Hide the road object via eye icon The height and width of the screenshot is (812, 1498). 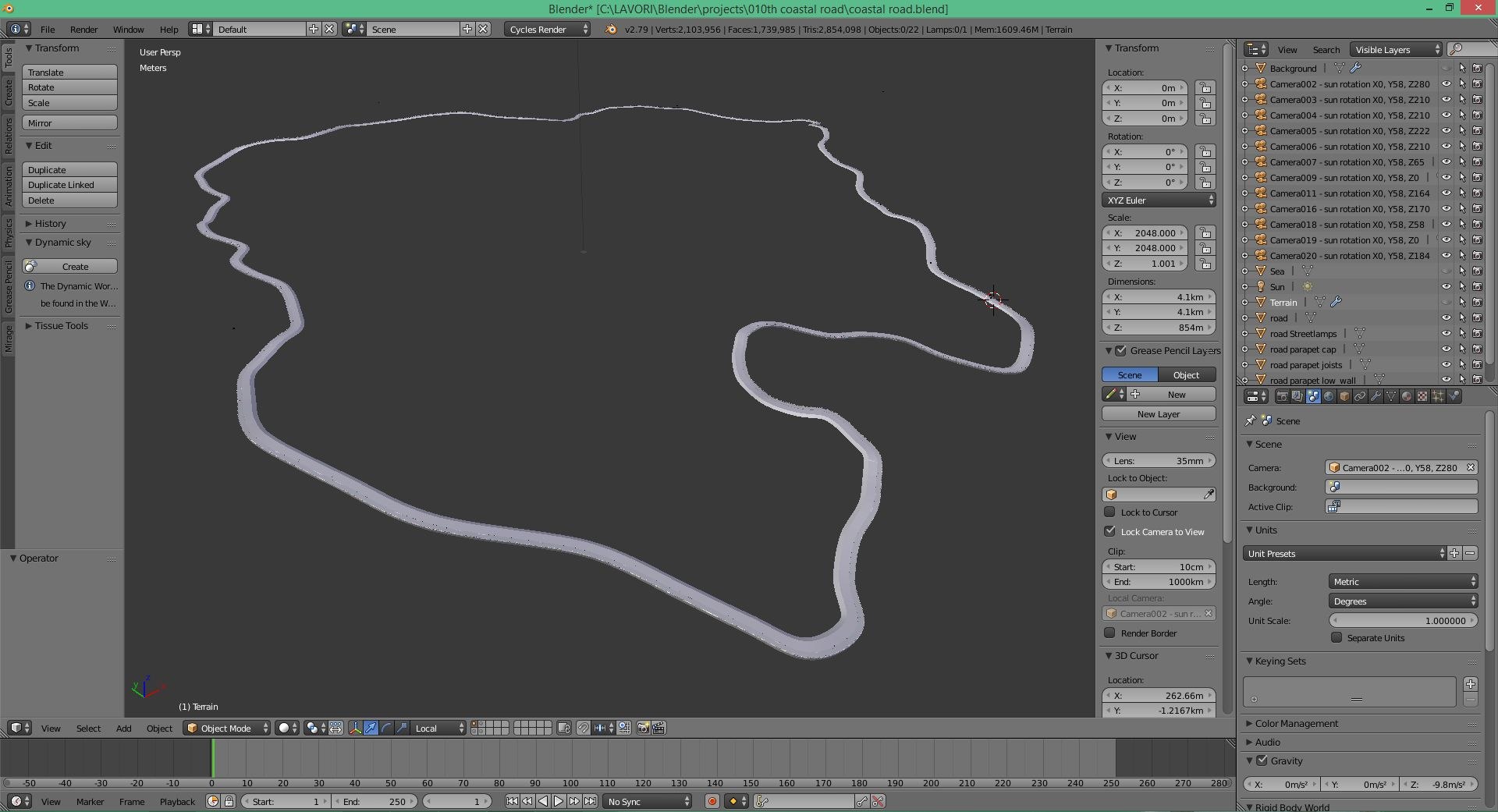pos(1446,317)
